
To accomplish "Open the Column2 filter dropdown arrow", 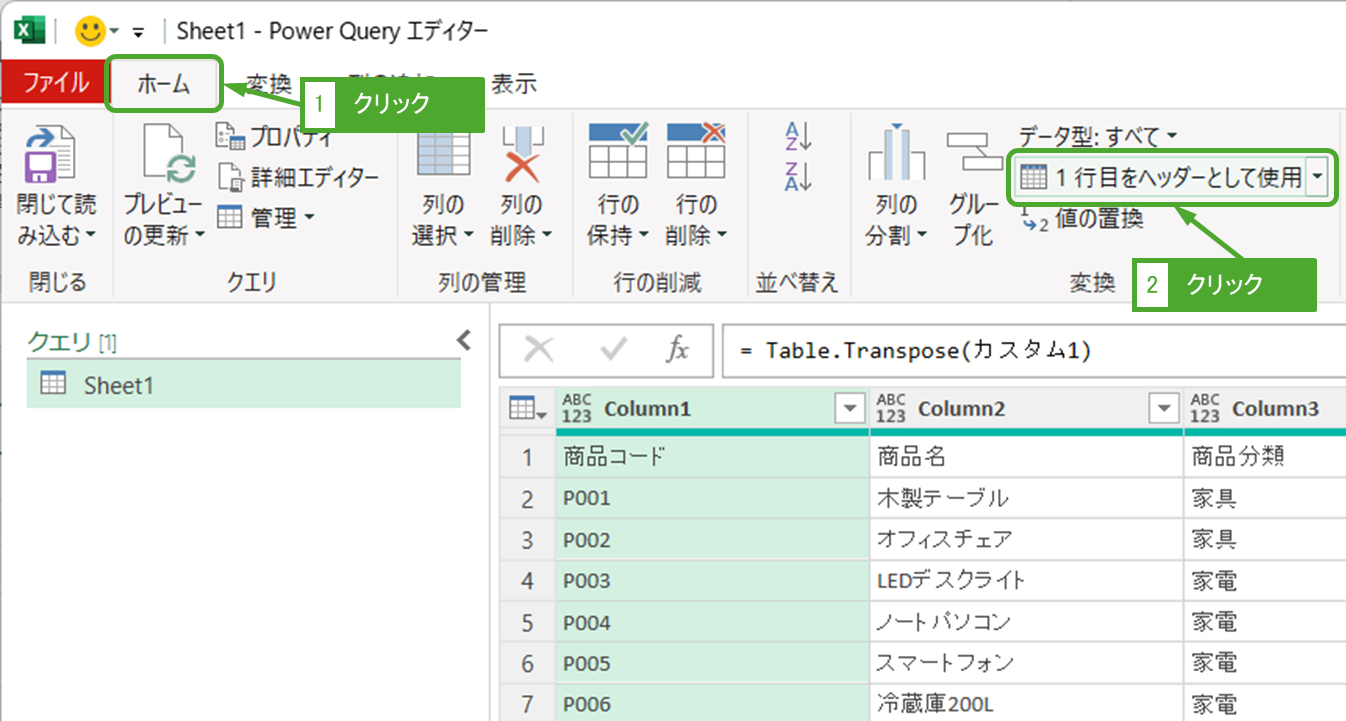I will 1163,408.
